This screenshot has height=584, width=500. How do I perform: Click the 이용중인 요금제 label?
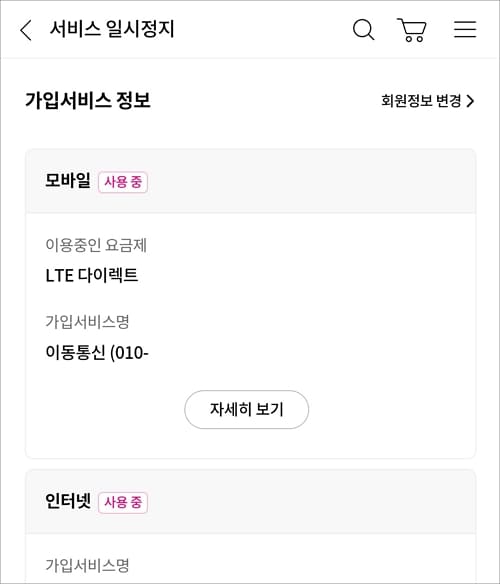click(x=96, y=245)
